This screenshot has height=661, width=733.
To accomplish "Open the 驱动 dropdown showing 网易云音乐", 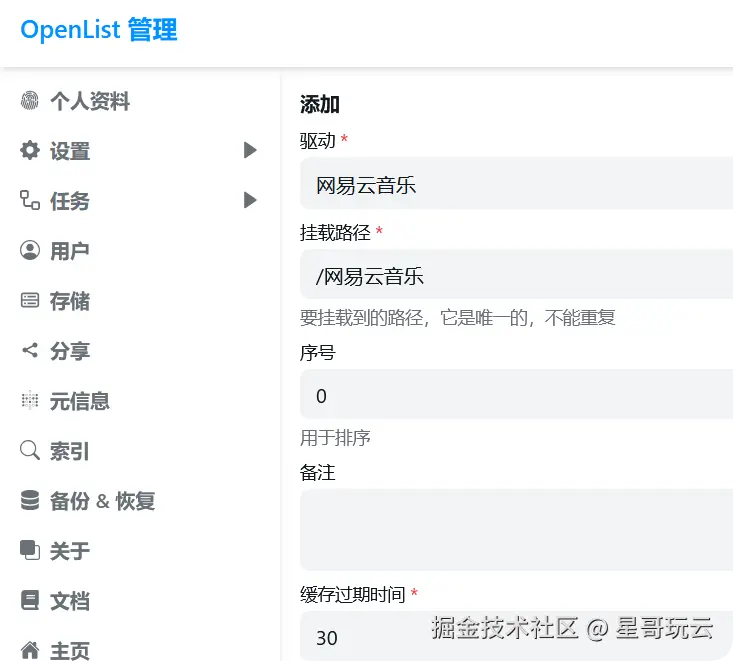I will click(x=516, y=184).
